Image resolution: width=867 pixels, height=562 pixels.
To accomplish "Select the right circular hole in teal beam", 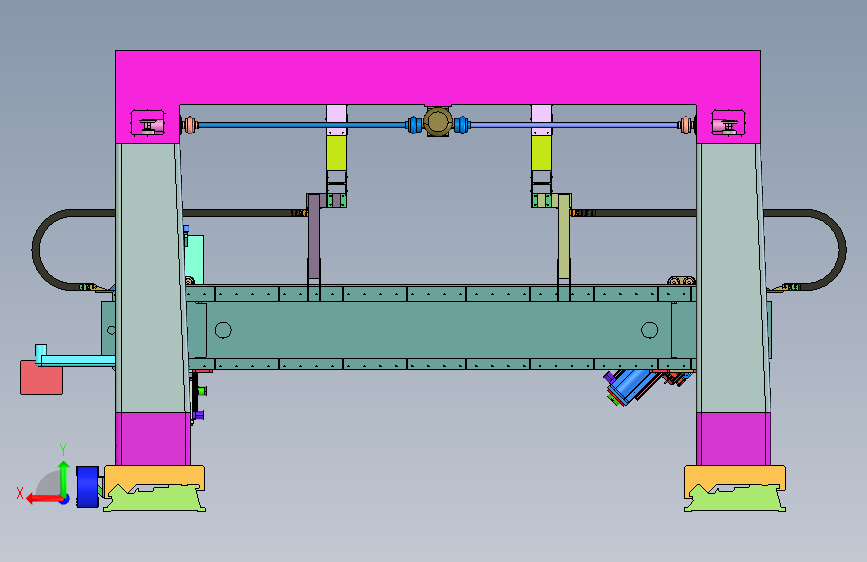I will tap(649, 330).
